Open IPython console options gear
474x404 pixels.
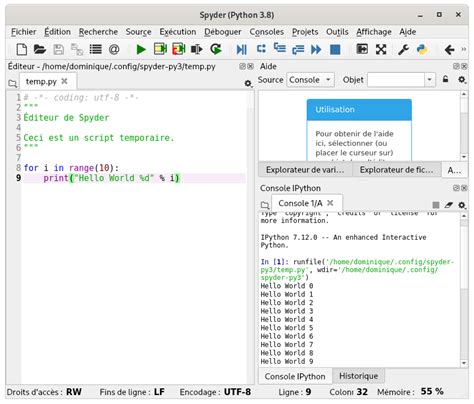(x=462, y=205)
